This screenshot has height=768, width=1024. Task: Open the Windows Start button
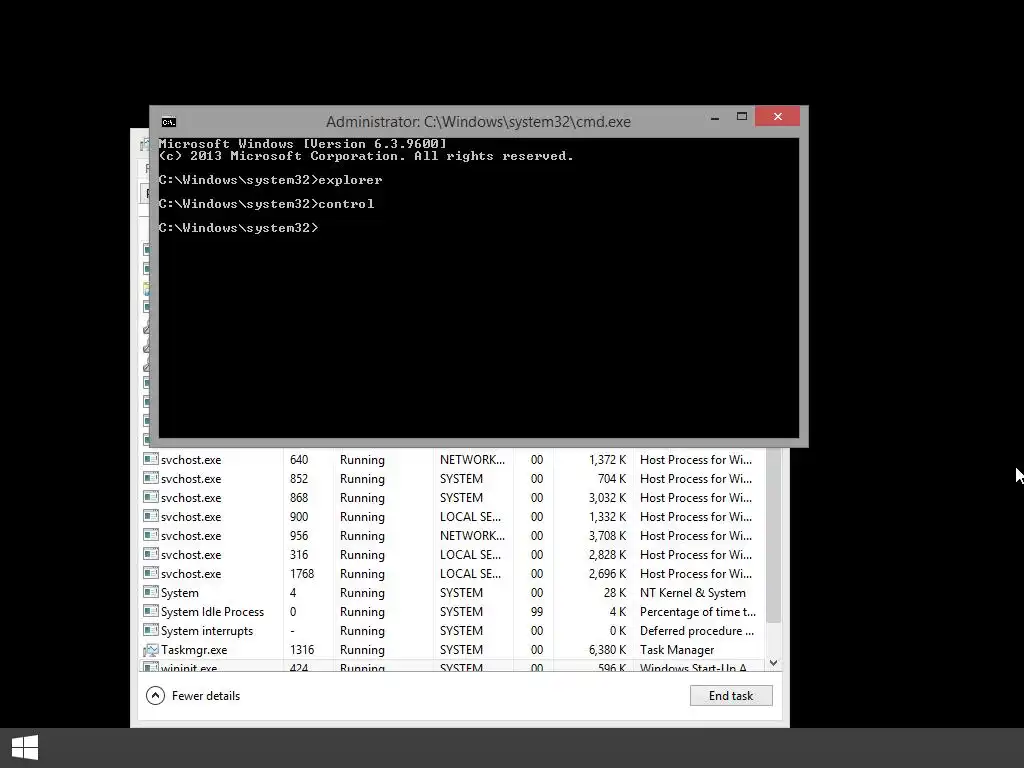(x=25, y=748)
